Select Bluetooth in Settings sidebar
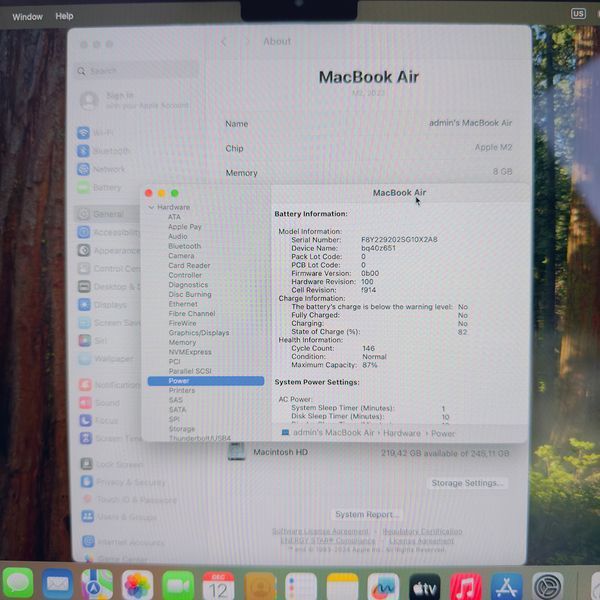Screen dimensions: 600x600 click(x=103, y=151)
